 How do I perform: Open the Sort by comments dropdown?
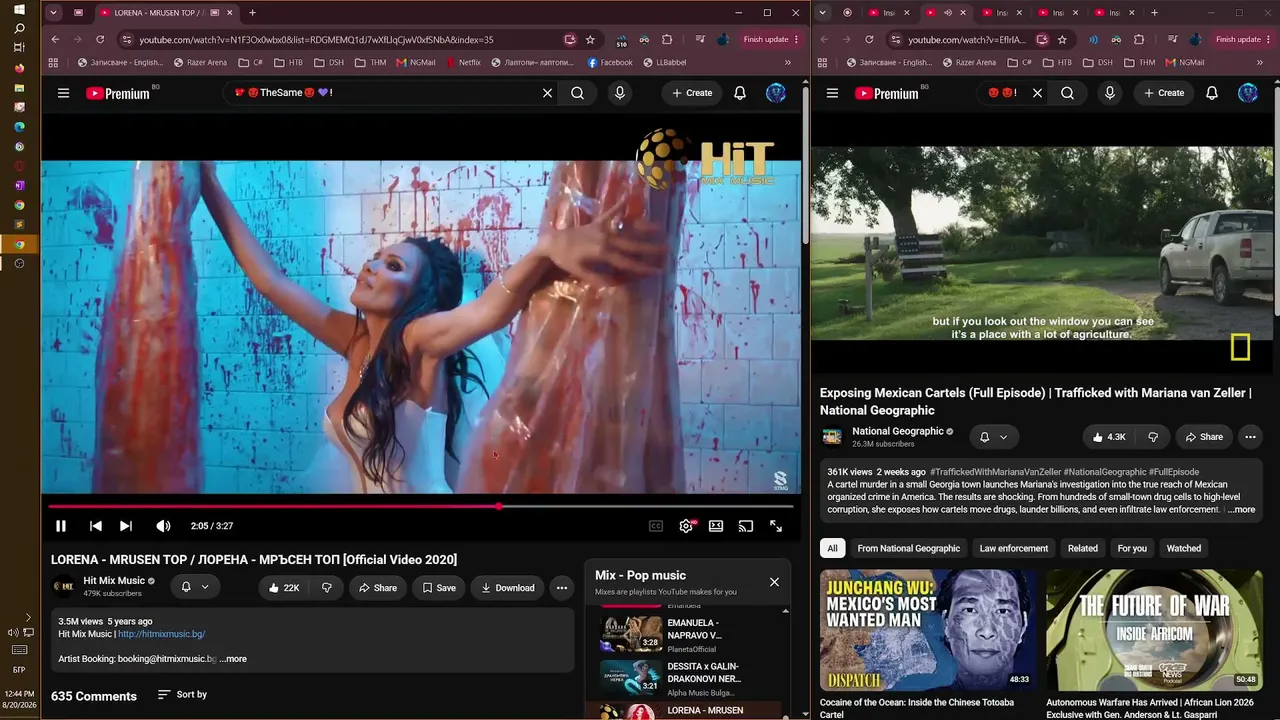182,695
